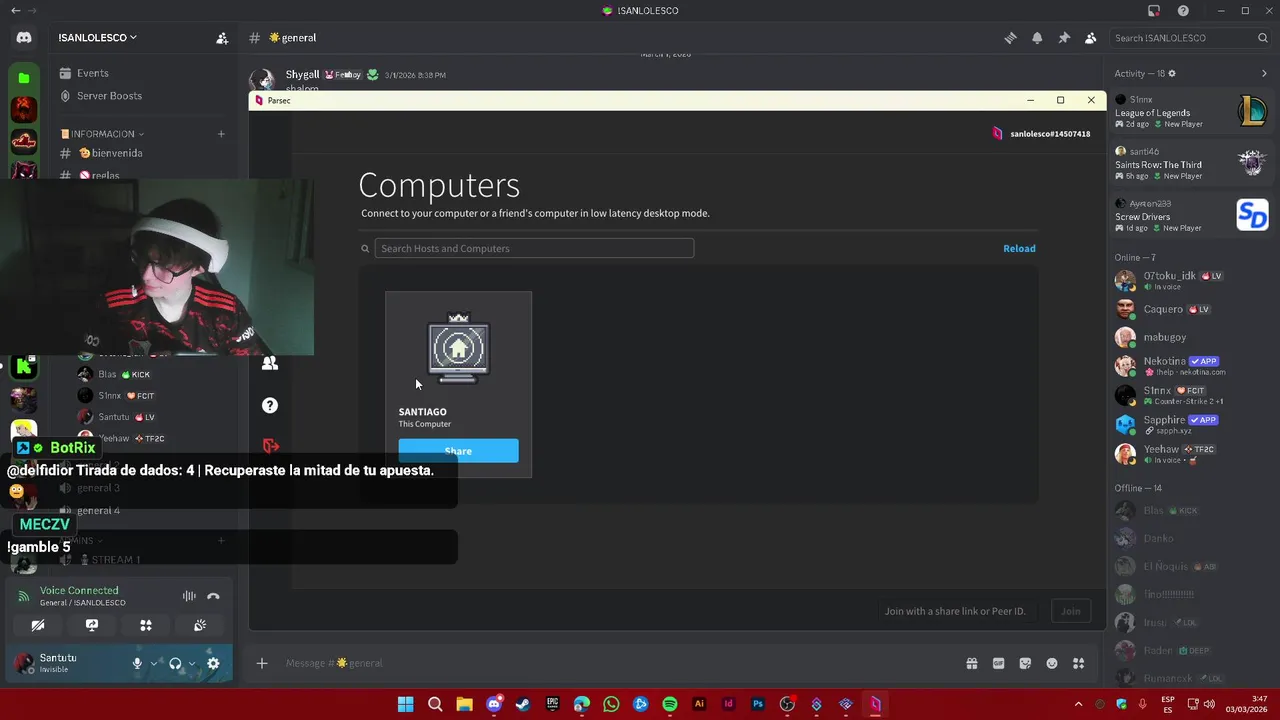Click the share link or Peer ID field
The height and width of the screenshot is (720, 1280).
tap(955, 611)
